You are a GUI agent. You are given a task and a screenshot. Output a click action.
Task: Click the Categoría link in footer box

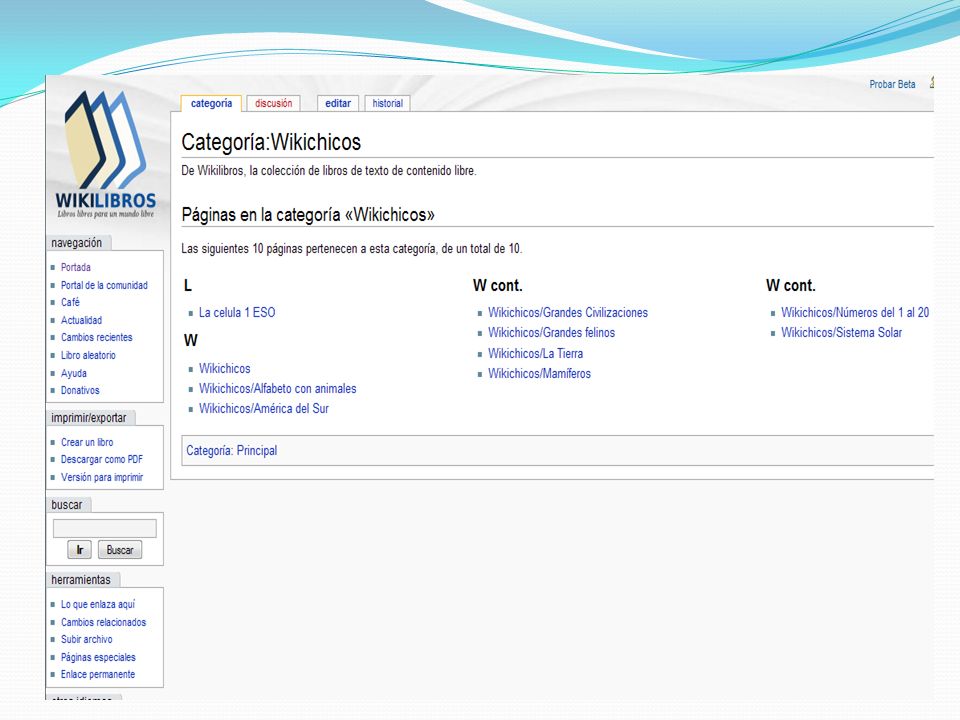click(209, 451)
